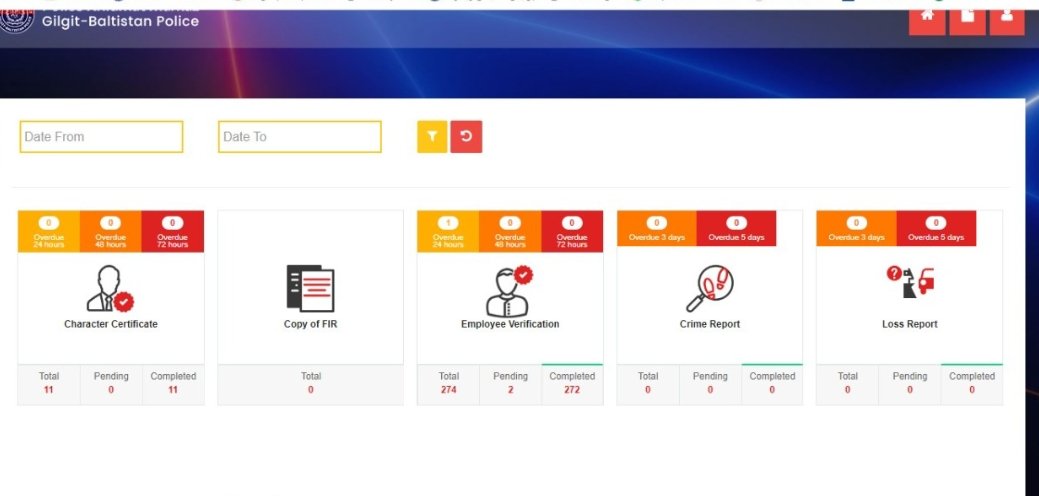The width and height of the screenshot is (1039, 496).
Task: Click Gilgit-Baltistan Police title text
Action: click(x=120, y=21)
